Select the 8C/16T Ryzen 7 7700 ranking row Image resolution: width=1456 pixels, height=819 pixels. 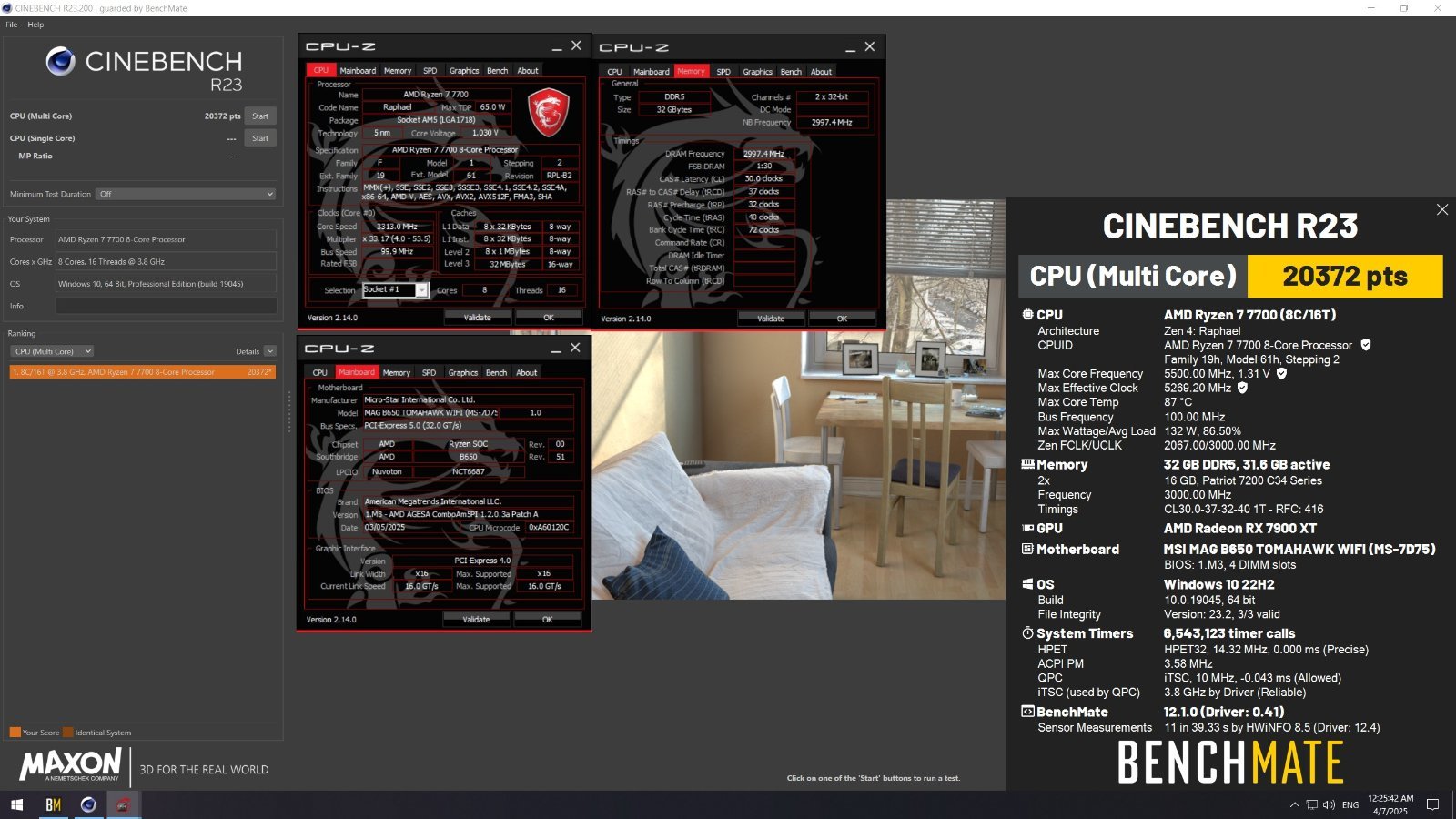pyautogui.click(x=143, y=372)
